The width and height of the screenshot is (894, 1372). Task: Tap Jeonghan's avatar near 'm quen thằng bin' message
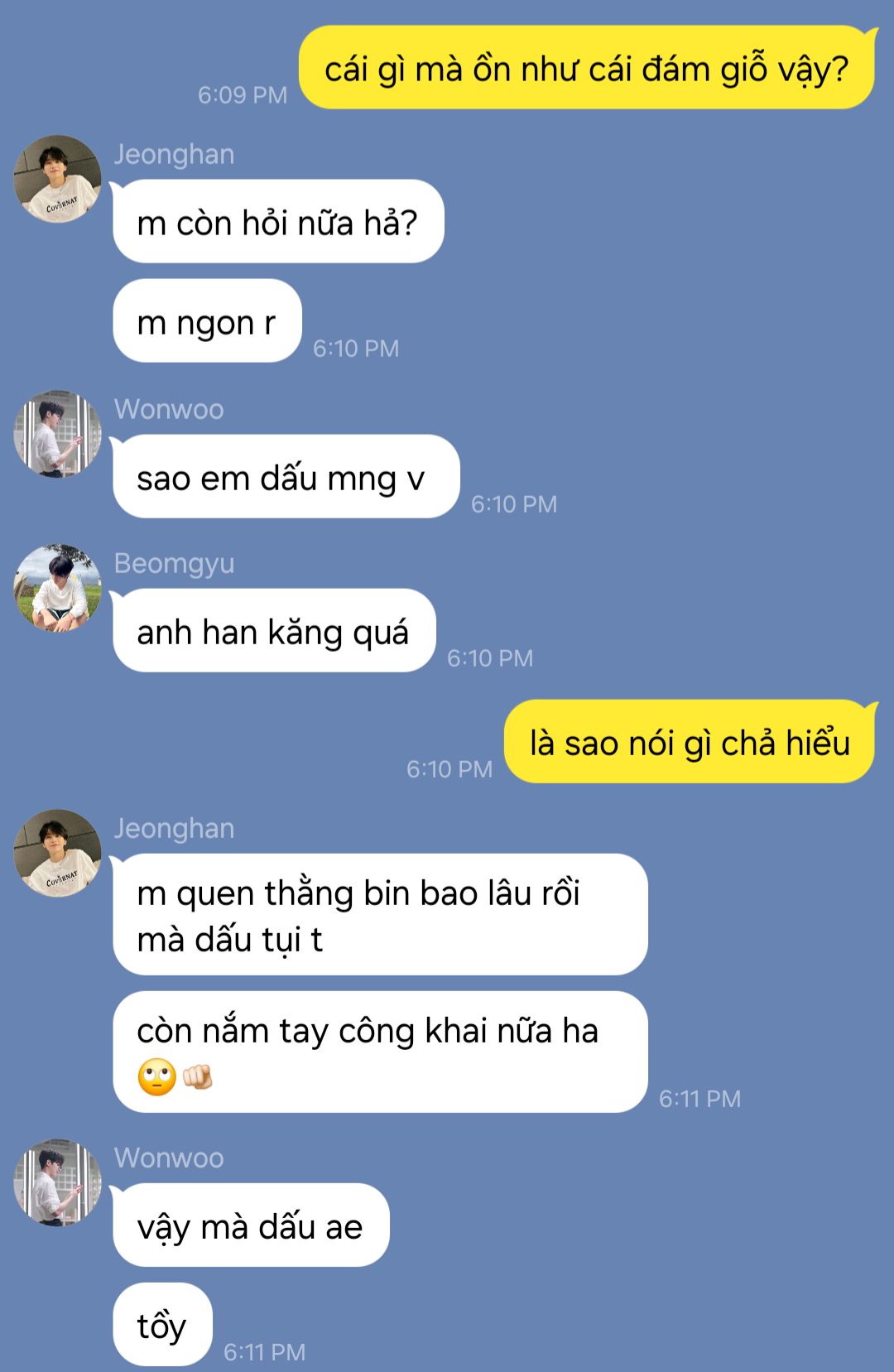click(57, 853)
